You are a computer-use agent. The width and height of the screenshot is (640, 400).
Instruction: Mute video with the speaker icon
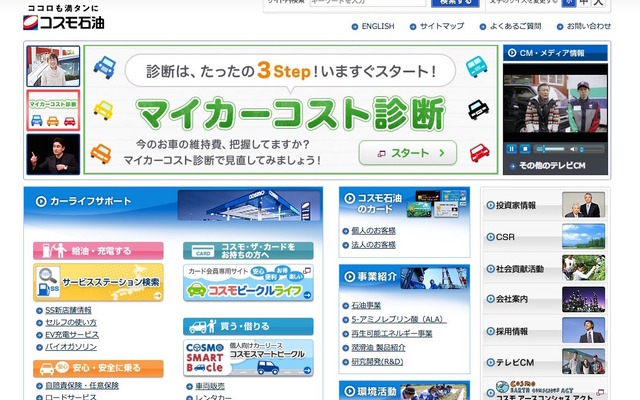pos(573,149)
